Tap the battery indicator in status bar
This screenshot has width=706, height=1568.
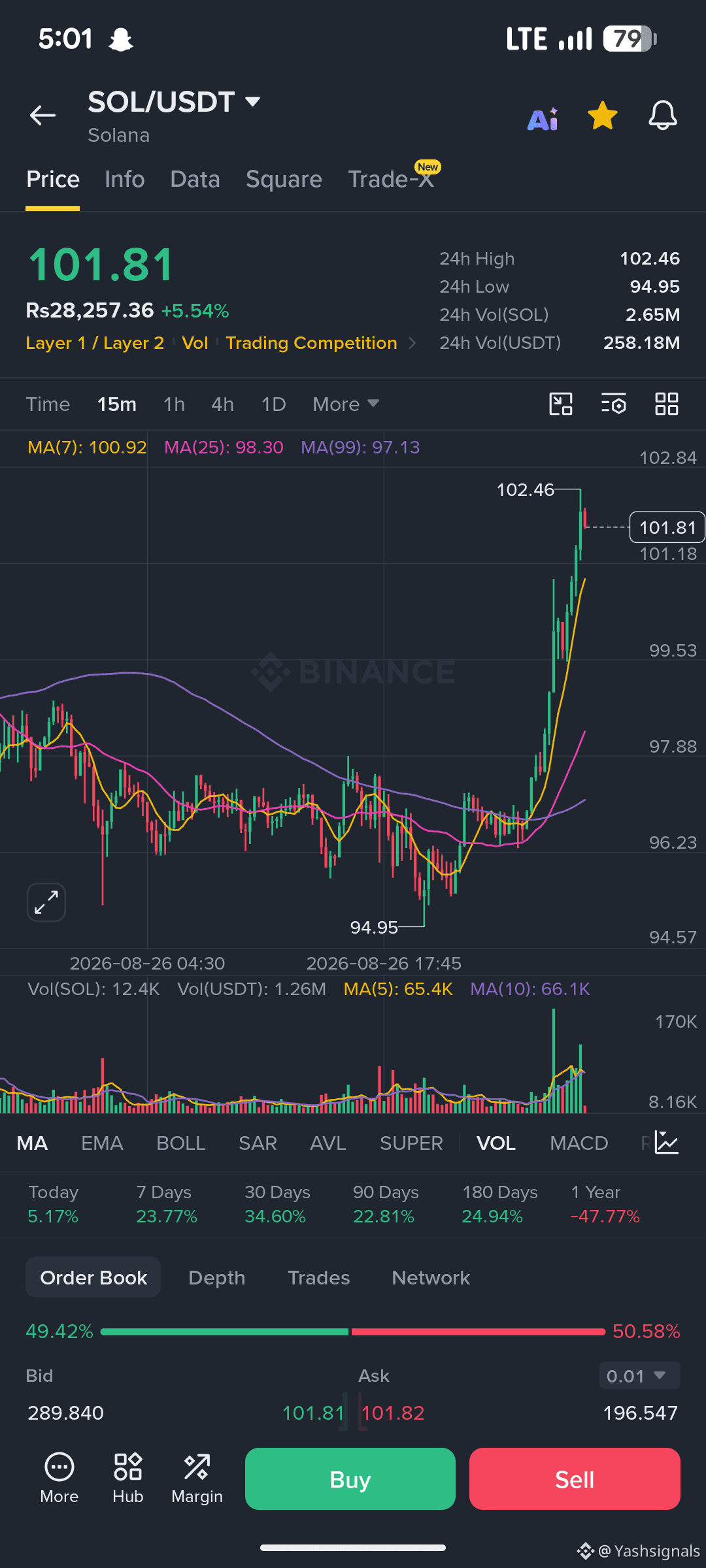[x=630, y=39]
